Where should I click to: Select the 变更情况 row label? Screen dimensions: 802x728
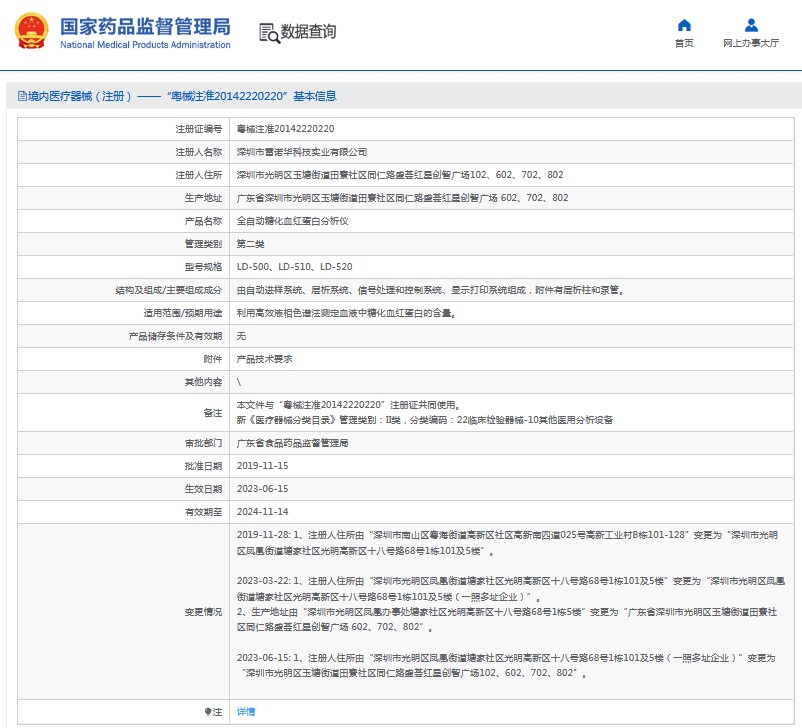click(203, 612)
